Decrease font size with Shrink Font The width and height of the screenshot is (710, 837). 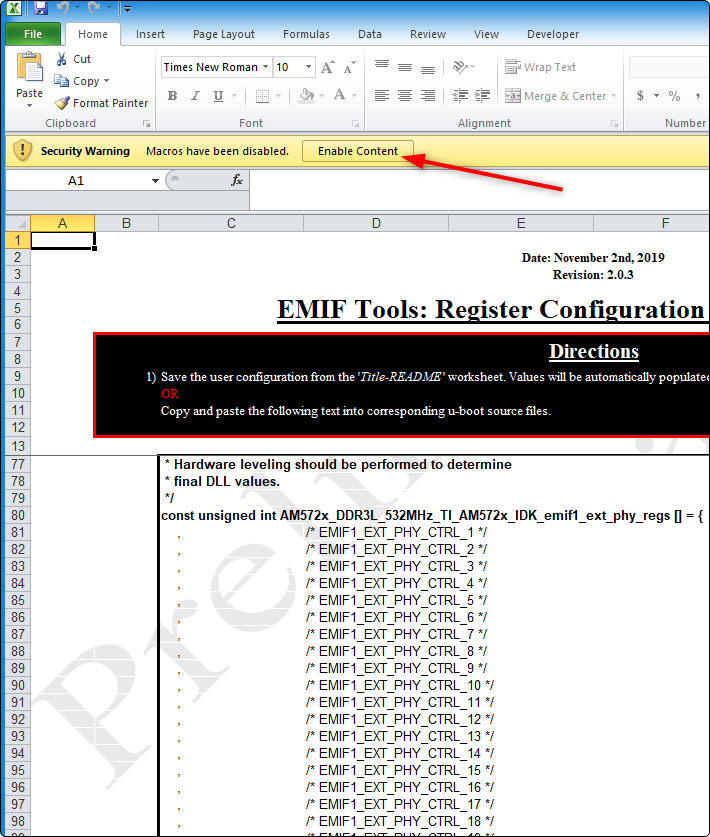350,67
